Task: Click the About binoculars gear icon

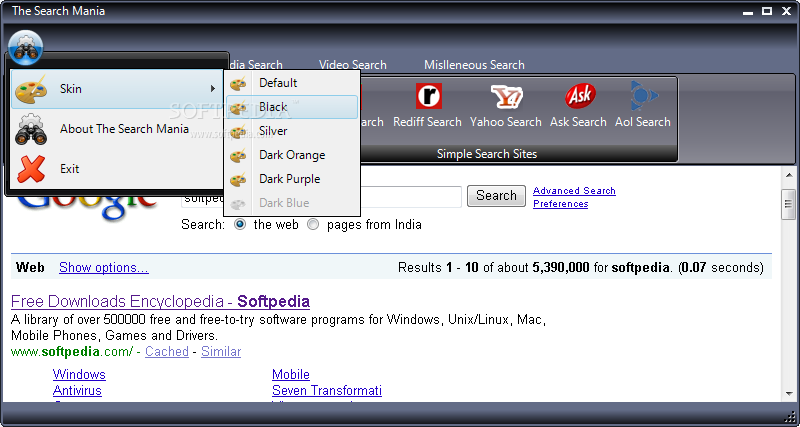Action: [31, 129]
